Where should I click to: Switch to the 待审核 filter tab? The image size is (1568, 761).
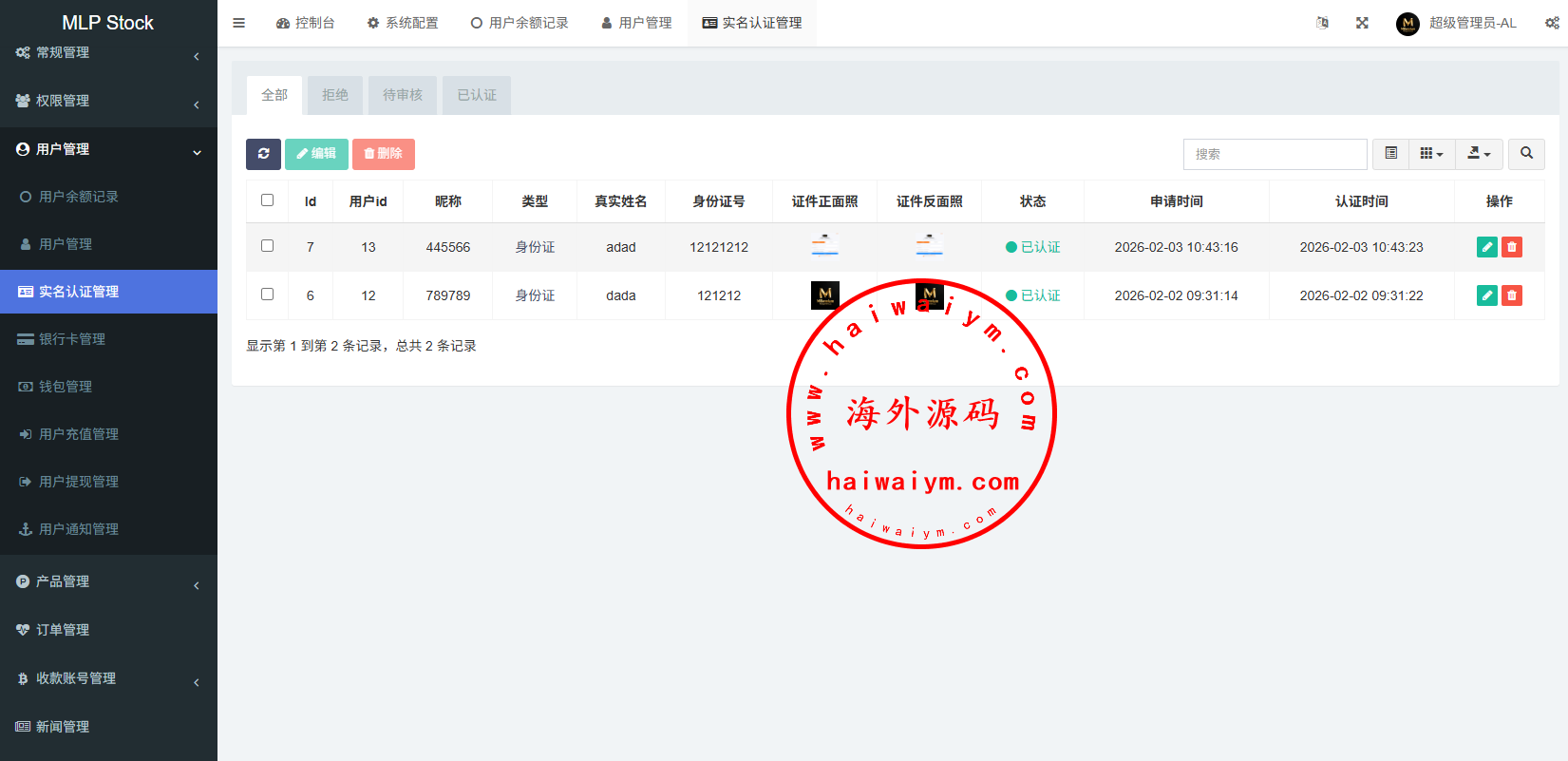403,95
